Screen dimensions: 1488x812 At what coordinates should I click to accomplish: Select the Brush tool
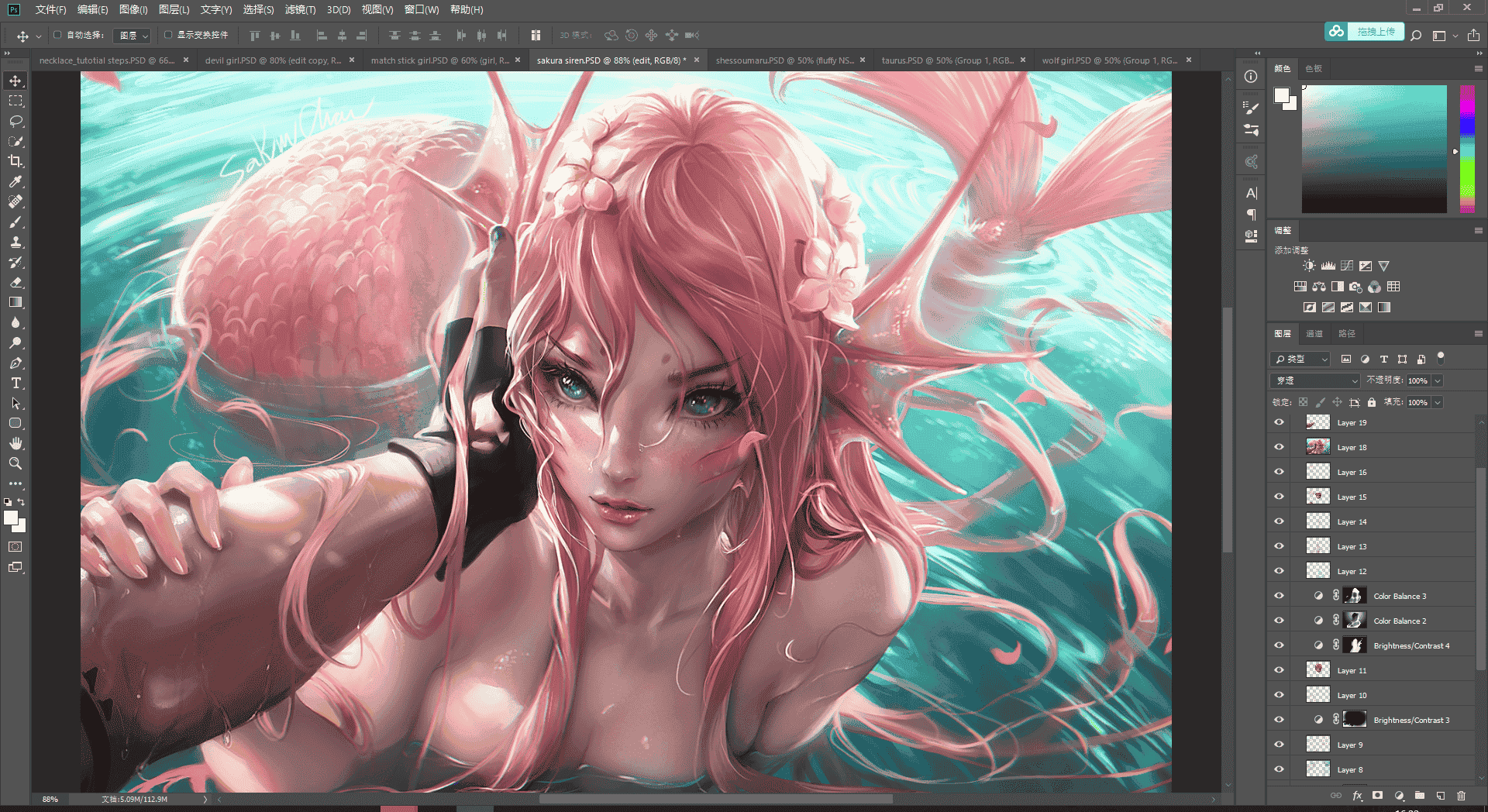[15, 222]
